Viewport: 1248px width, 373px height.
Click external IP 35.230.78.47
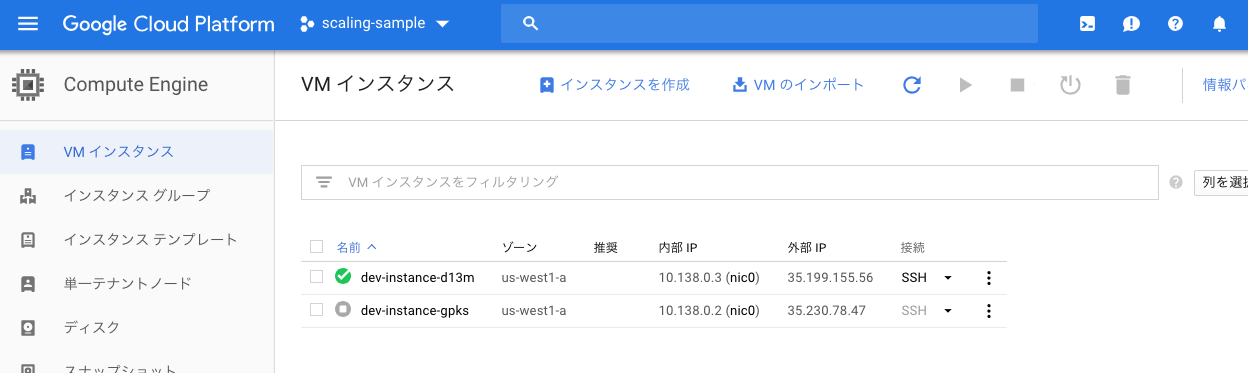point(826,310)
